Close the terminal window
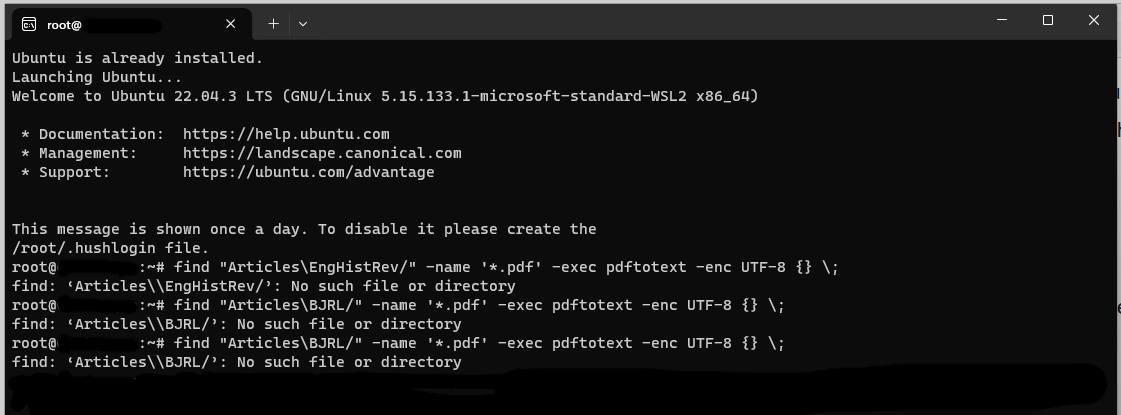The width and height of the screenshot is (1121, 415). click(1093, 20)
